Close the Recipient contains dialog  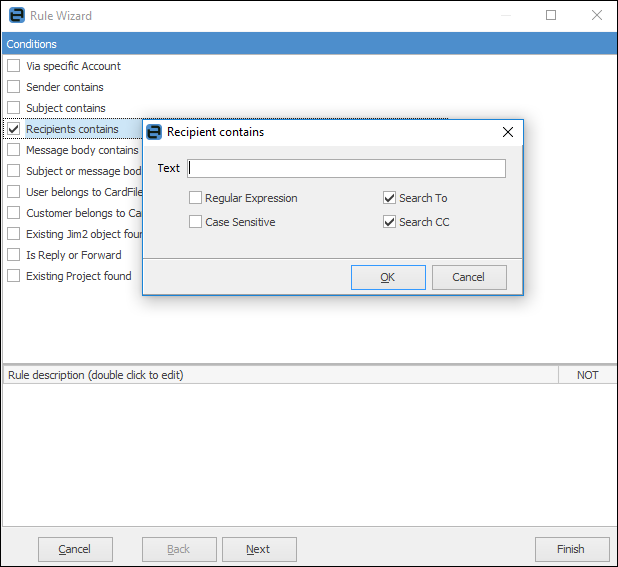[507, 132]
